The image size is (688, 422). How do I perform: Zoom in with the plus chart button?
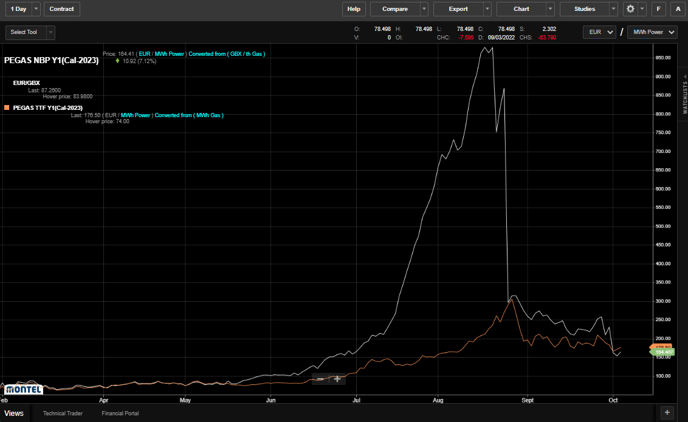337,379
